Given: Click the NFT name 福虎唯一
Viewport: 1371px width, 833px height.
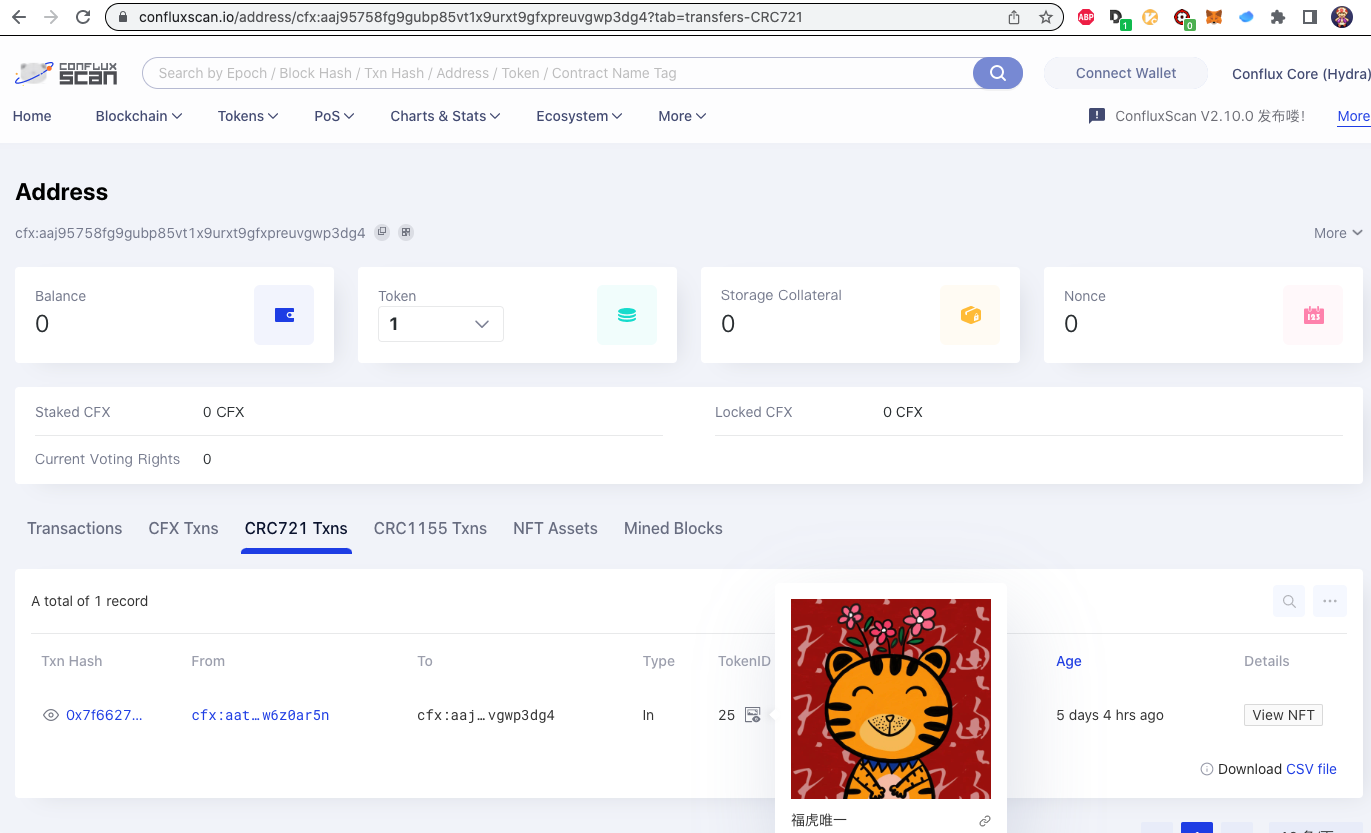Looking at the screenshot, I should point(819,821).
